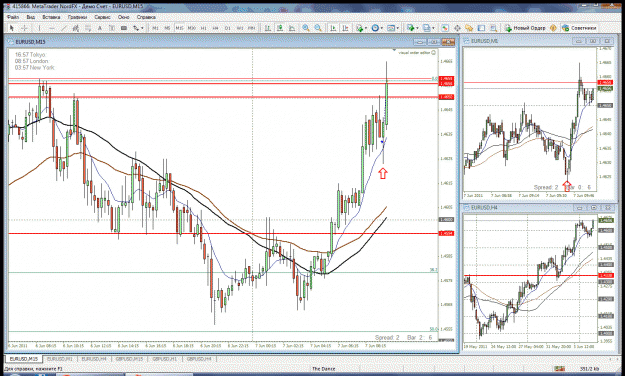Open the Navigator panel icon
This screenshot has height=376, width=625.
(x=469, y=28)
